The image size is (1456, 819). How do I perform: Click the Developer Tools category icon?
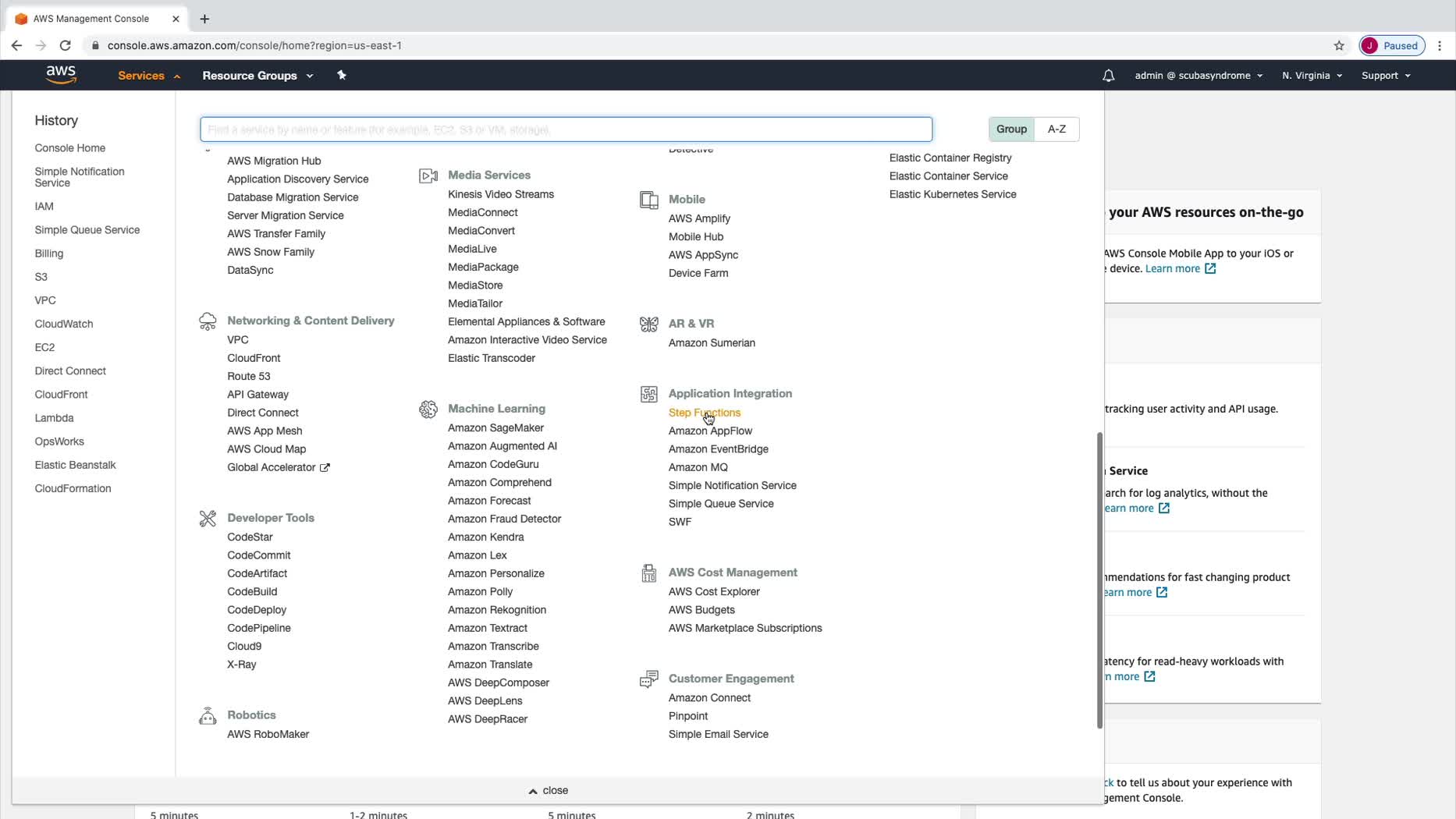[208, 518]
